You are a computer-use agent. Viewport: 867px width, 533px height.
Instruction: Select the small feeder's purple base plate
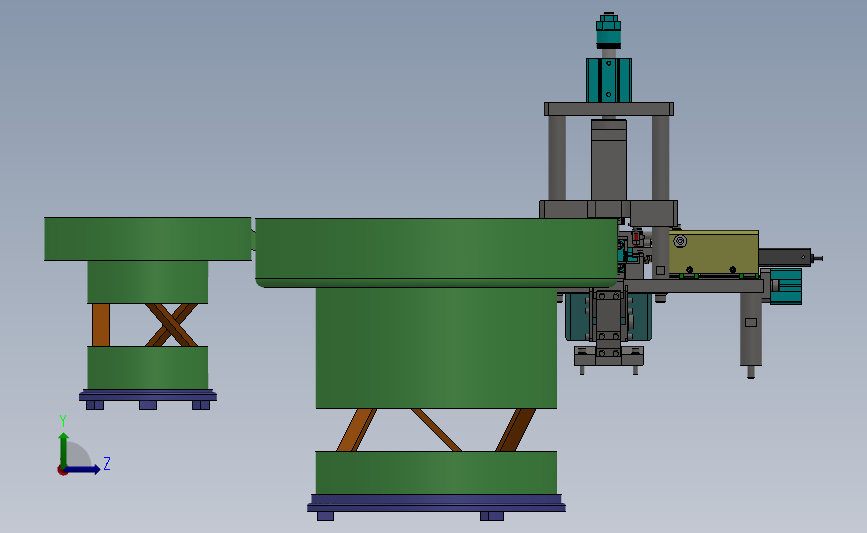(x=148, y=396)
